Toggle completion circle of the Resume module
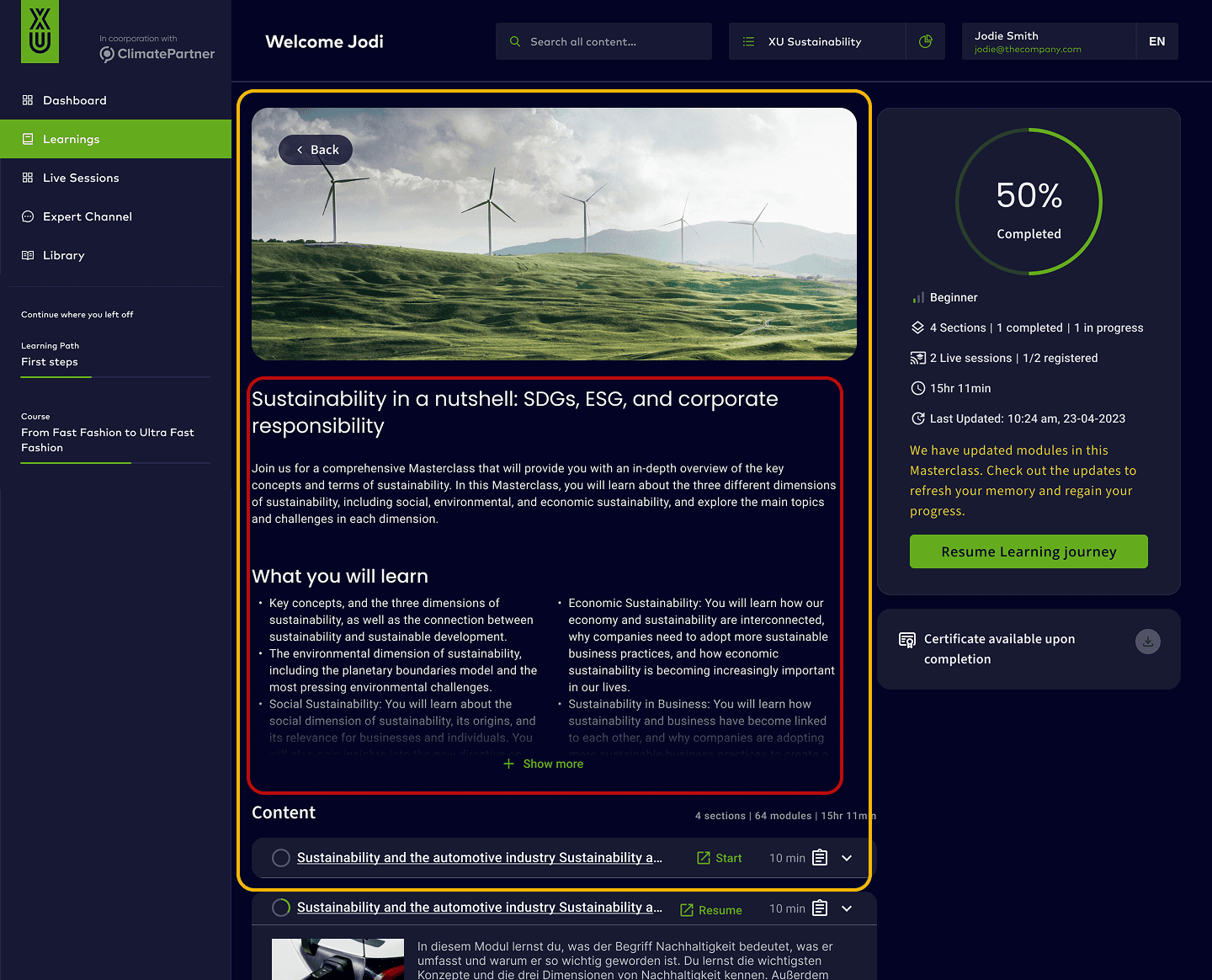1212x980 pixels. [x=281, y=908]
